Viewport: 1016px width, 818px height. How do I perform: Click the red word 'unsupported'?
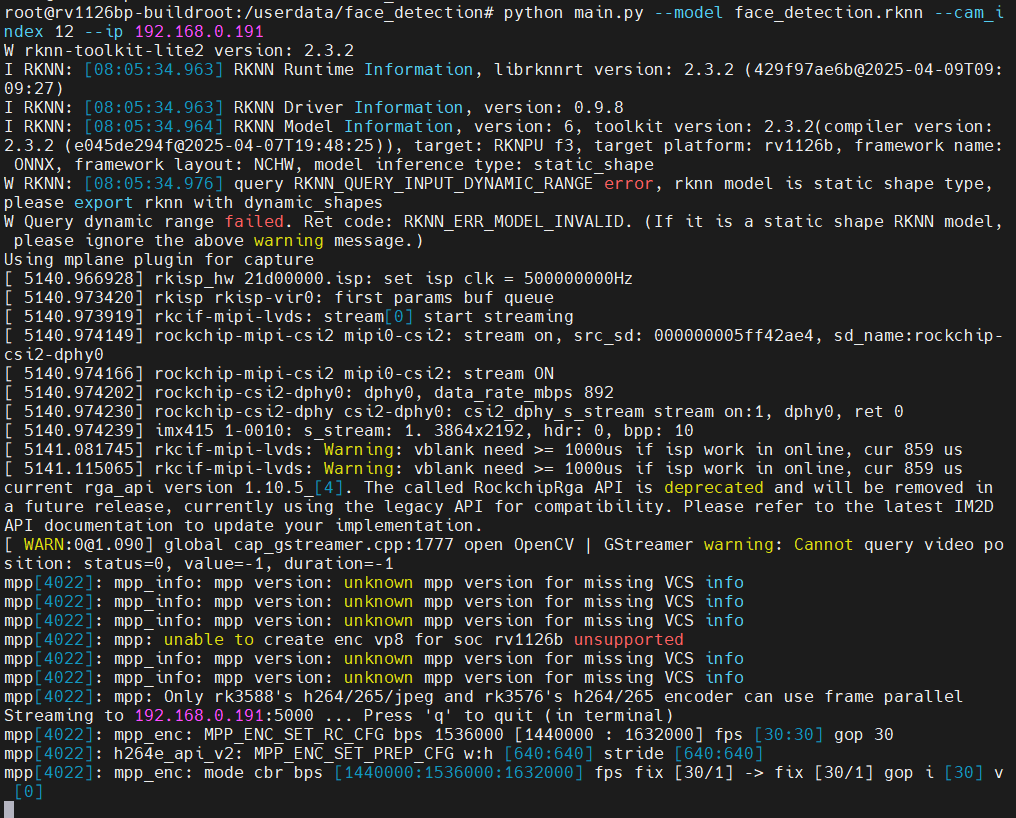pos(629,640)
